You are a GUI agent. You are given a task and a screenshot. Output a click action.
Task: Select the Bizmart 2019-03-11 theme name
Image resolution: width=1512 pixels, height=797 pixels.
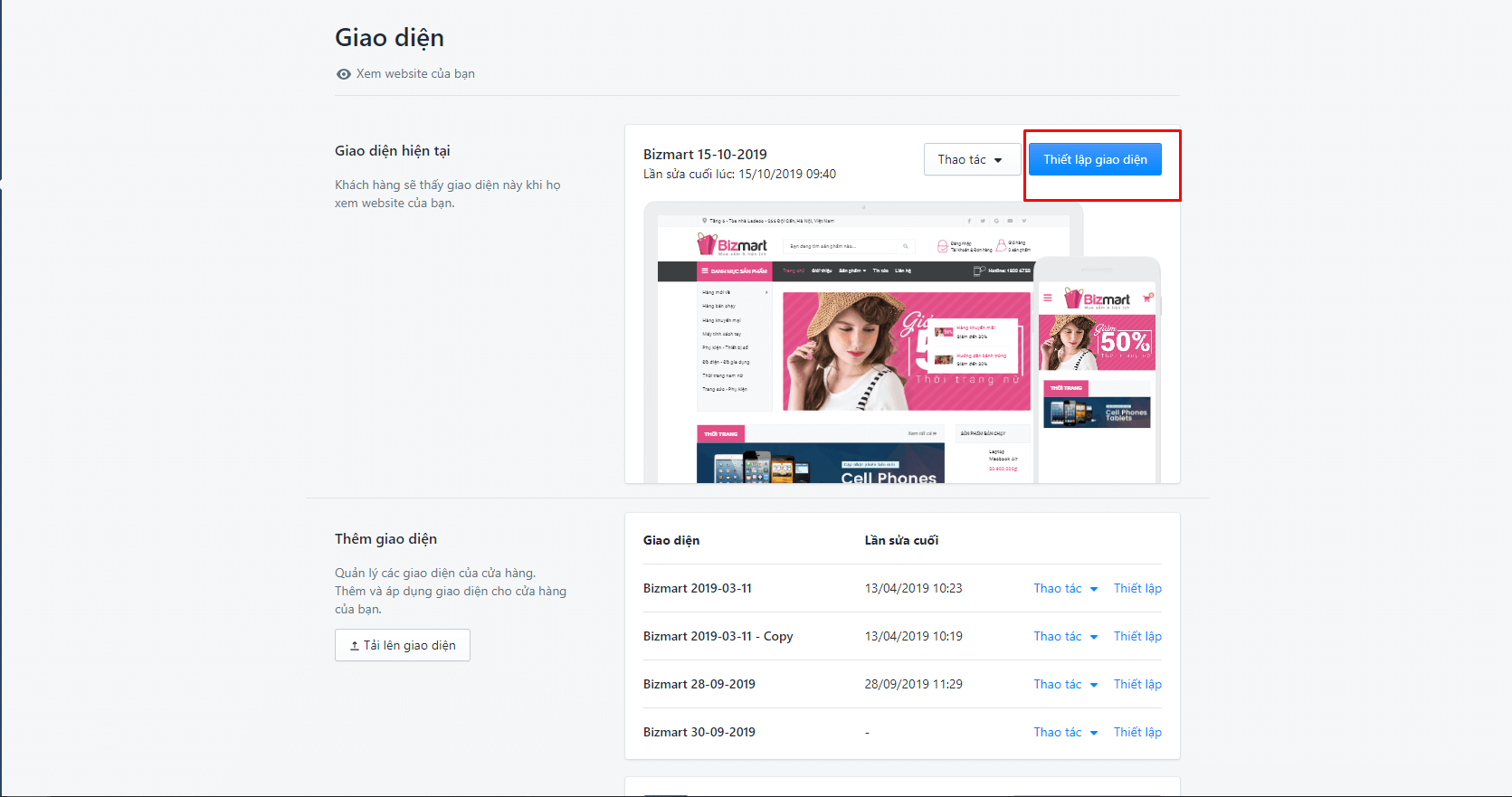click(698, 588)
